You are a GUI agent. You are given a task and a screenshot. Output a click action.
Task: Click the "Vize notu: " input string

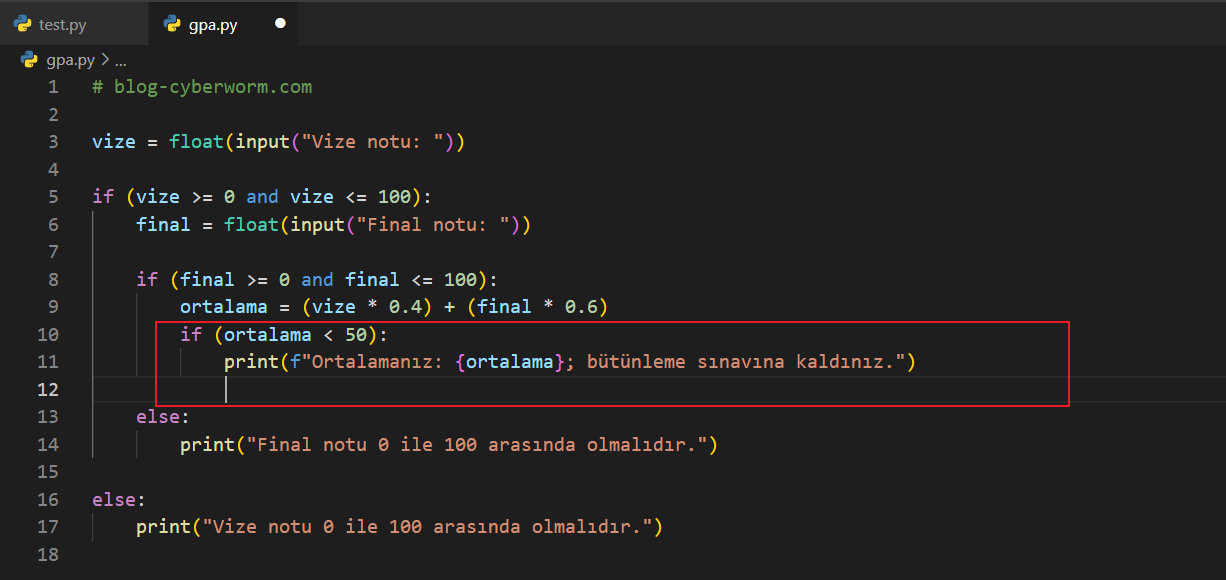(x=373, y=142)
